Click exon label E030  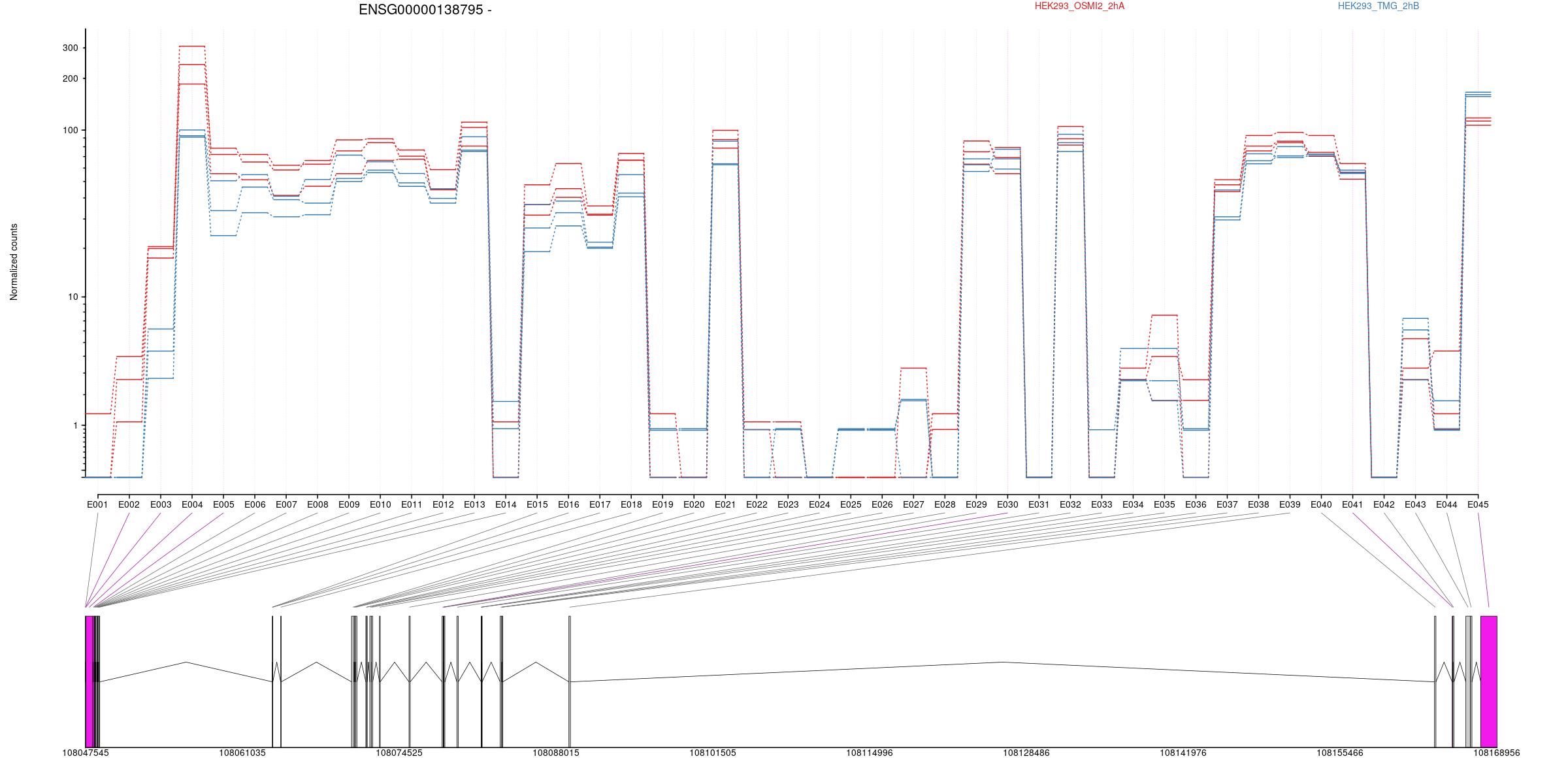coord(1007,504)
